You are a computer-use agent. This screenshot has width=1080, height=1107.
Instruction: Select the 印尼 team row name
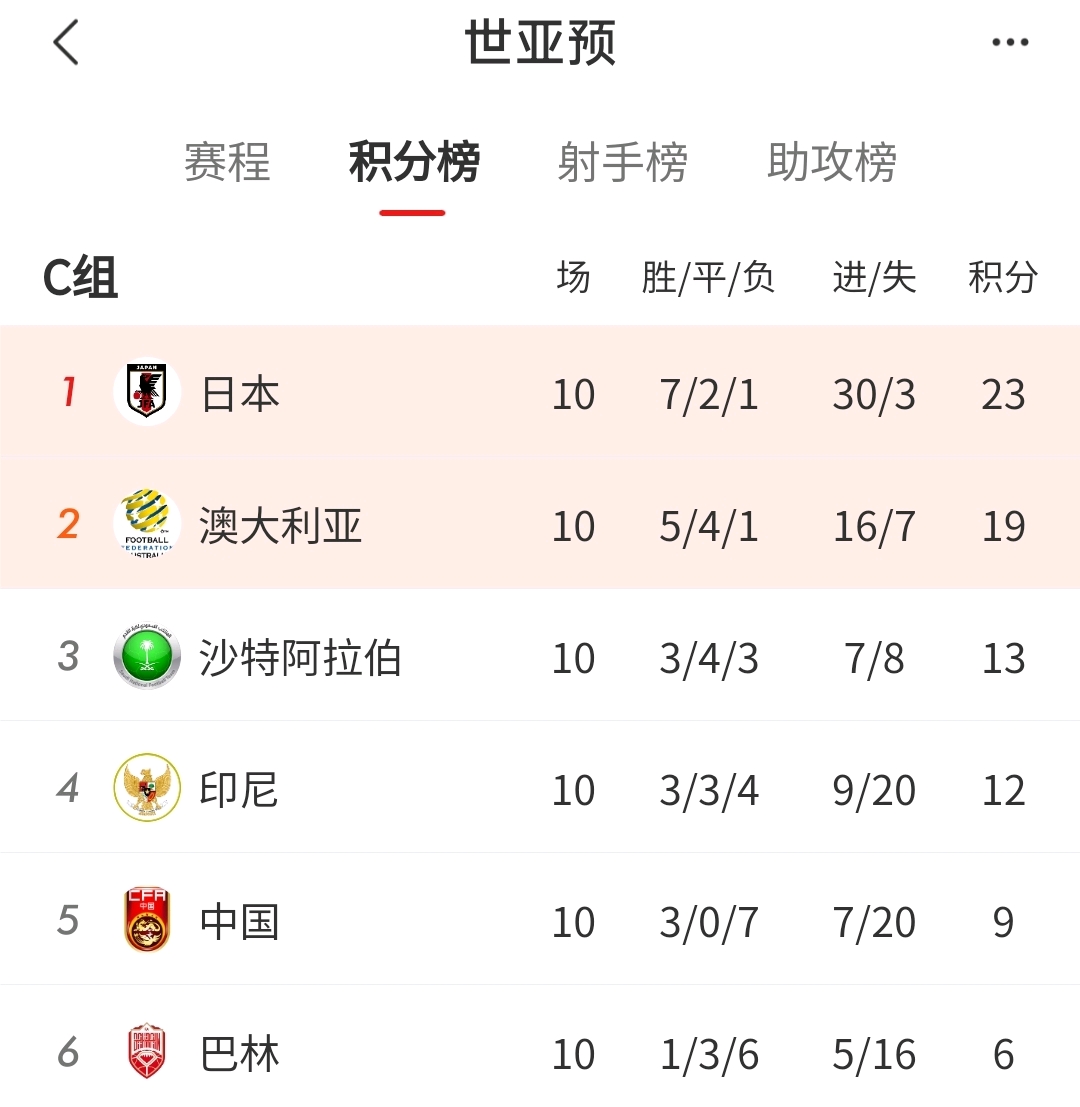[x=239, y=789]
